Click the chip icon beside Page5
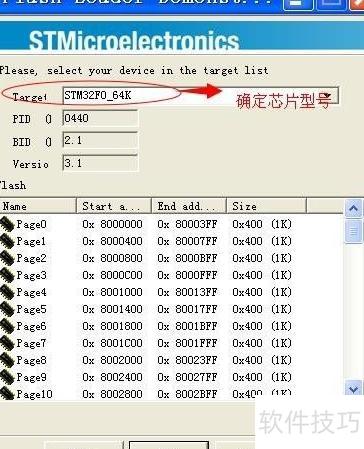Viewport: 364px width, 449px height. click(7, 309)
